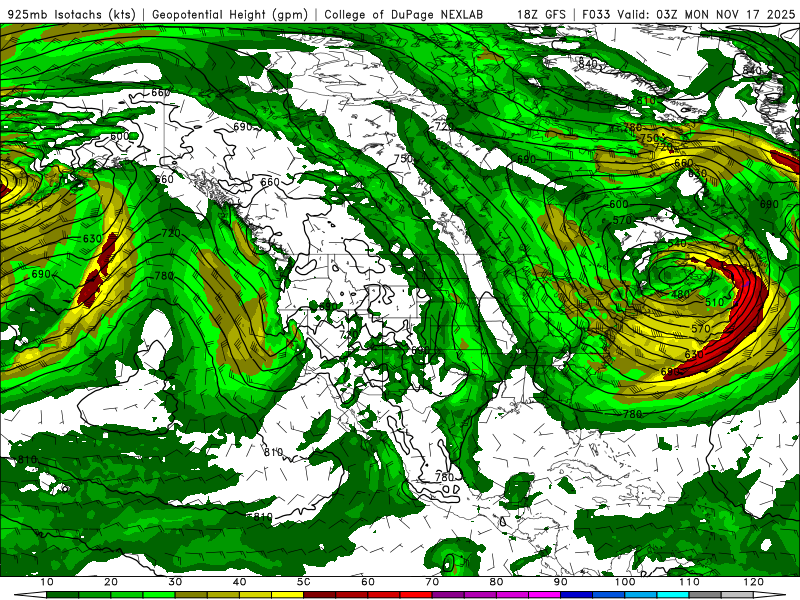
Task: Click the '540' height contour label
Action: click(x=677, y=243)
